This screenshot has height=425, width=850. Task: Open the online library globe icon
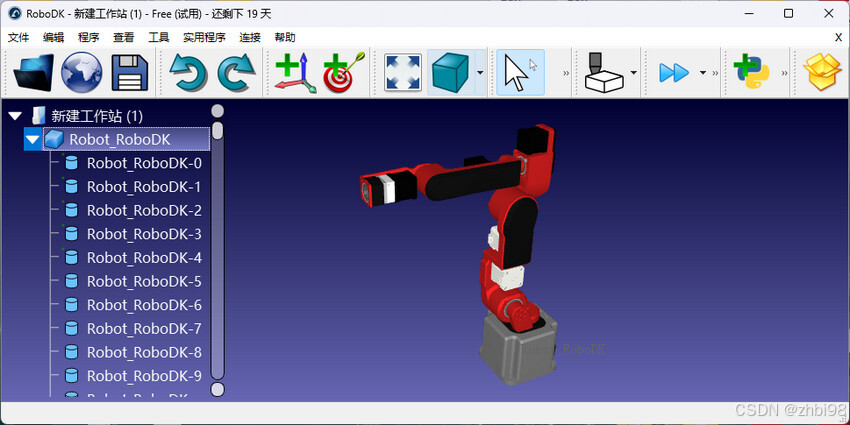click(81, 72)
